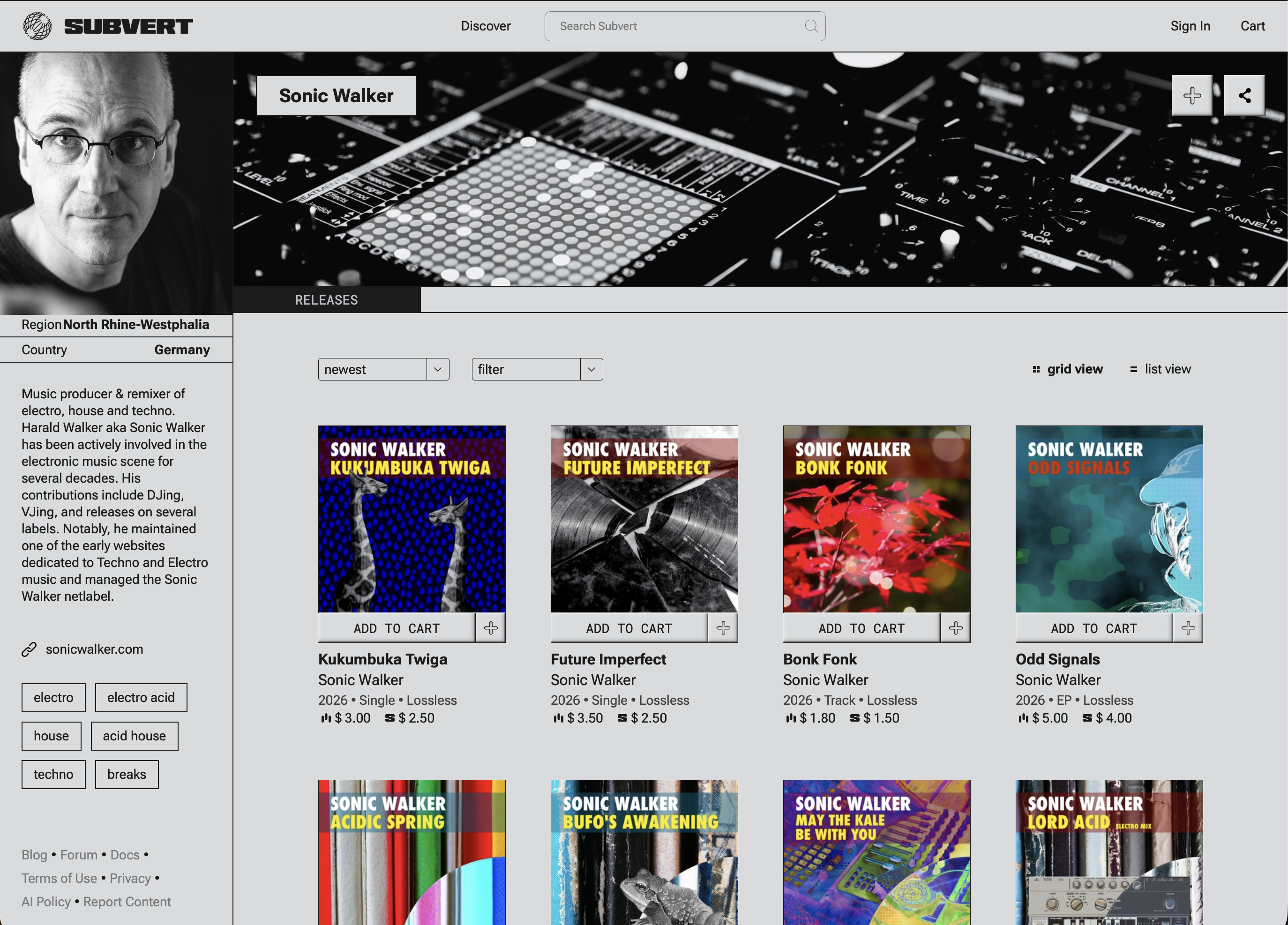
Task: Add Kukumbuka Twiga to cart
Action: pyautogui.click(x=397, y=628)
